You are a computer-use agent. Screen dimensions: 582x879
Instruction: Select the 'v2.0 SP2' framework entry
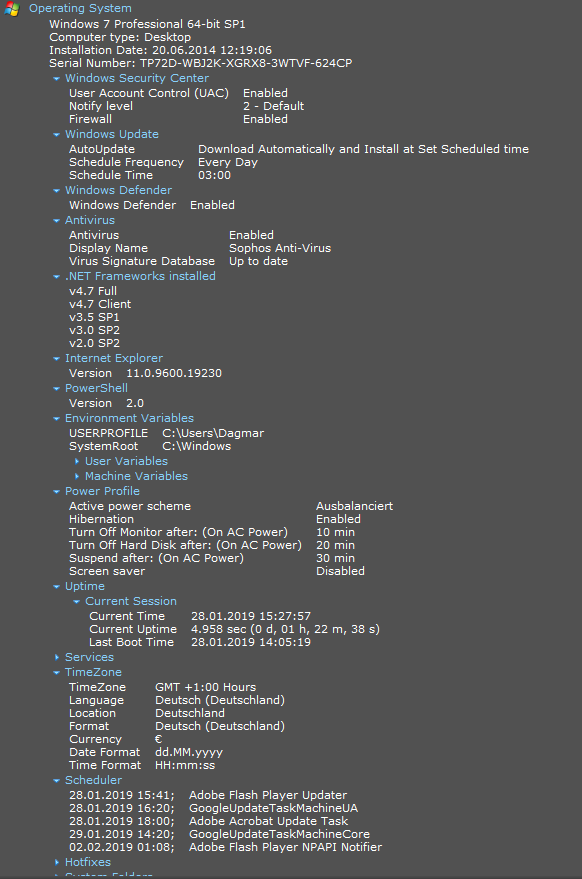coord(94,343)
